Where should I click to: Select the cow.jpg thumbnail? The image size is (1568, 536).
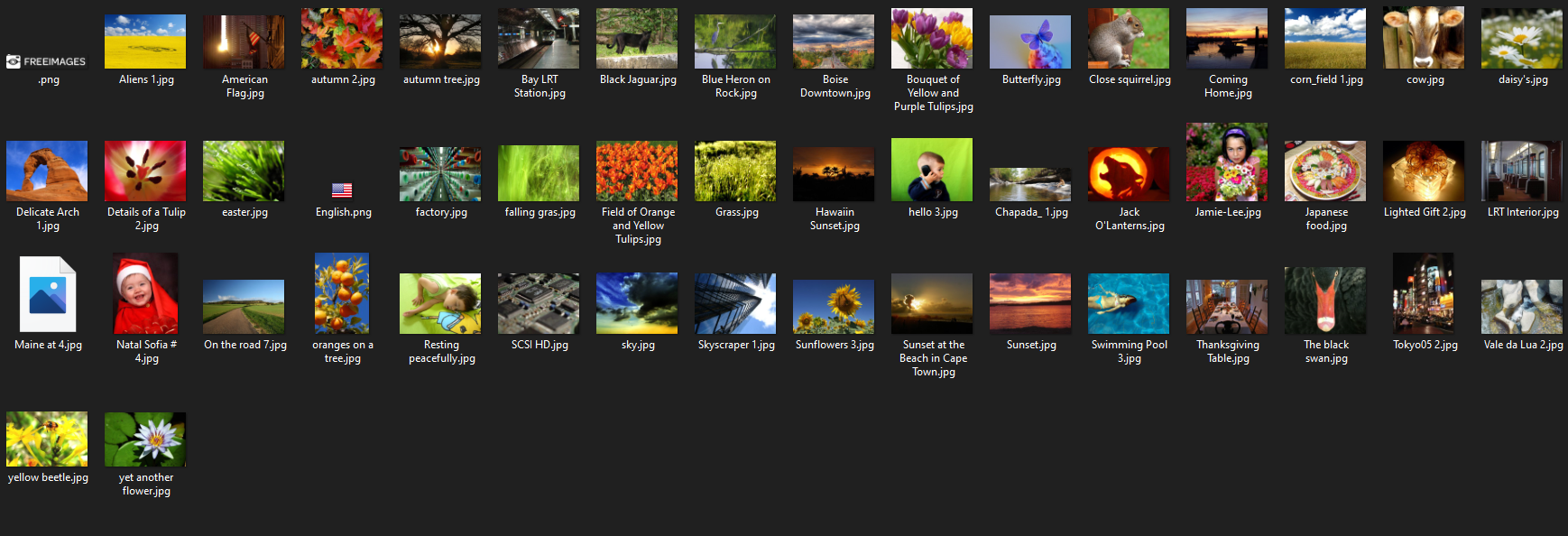[x=1424, y=38]
